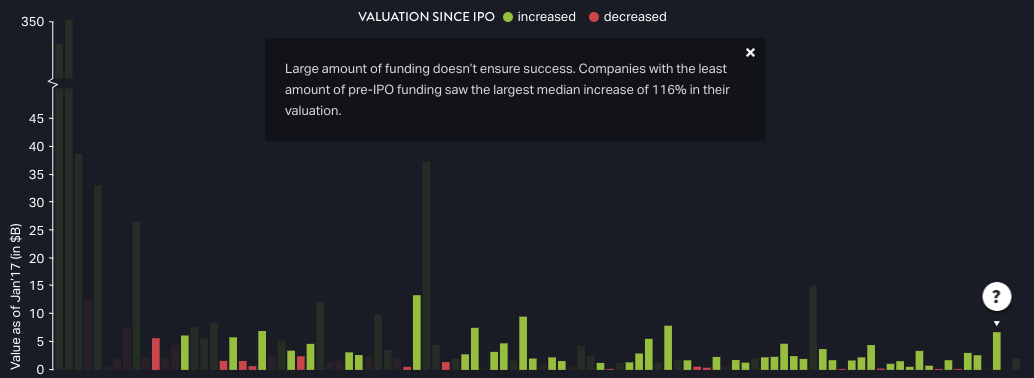1034x378 pixels.
Task: Click the tooltip text about pre-IPO funding
Action: click(507, 90)
